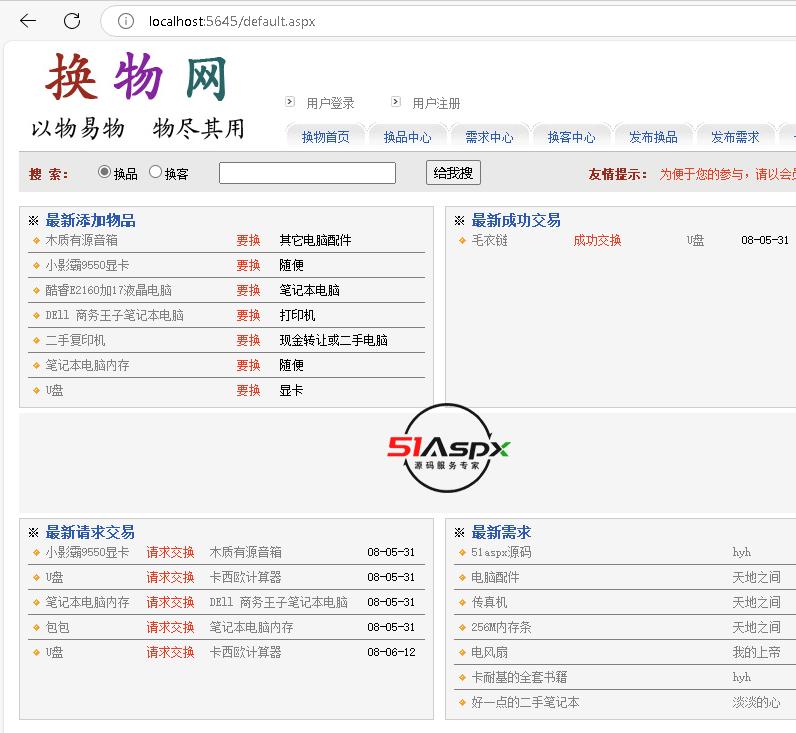Open the 小影霸9550显卡 item in 最新添加物品
This screenshot has width=796, height=733.
click(x=87, y=265)
